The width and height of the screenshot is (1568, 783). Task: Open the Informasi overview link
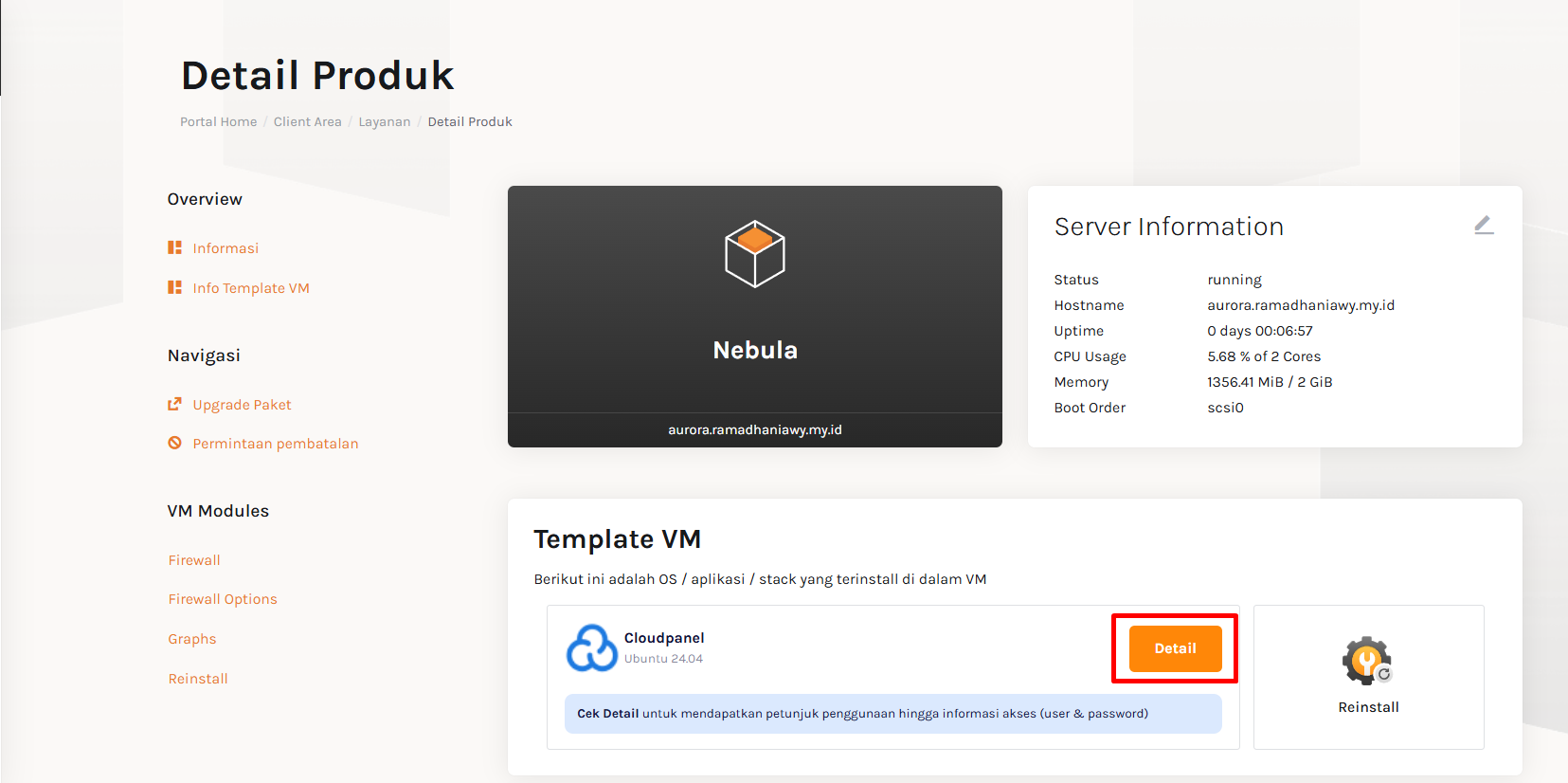click(x=225, y=248)
